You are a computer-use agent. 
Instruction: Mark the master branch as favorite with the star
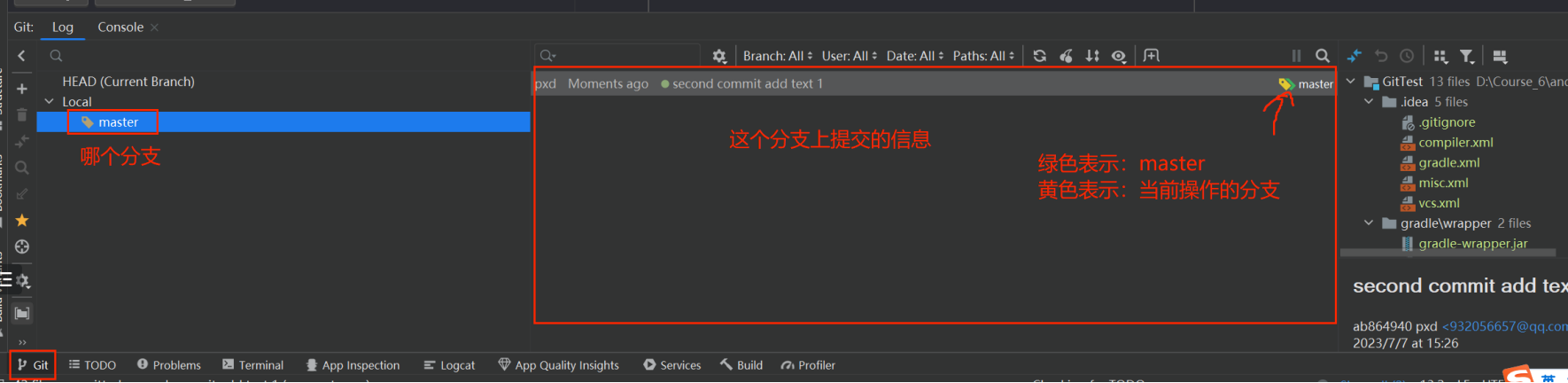point(22,220)
